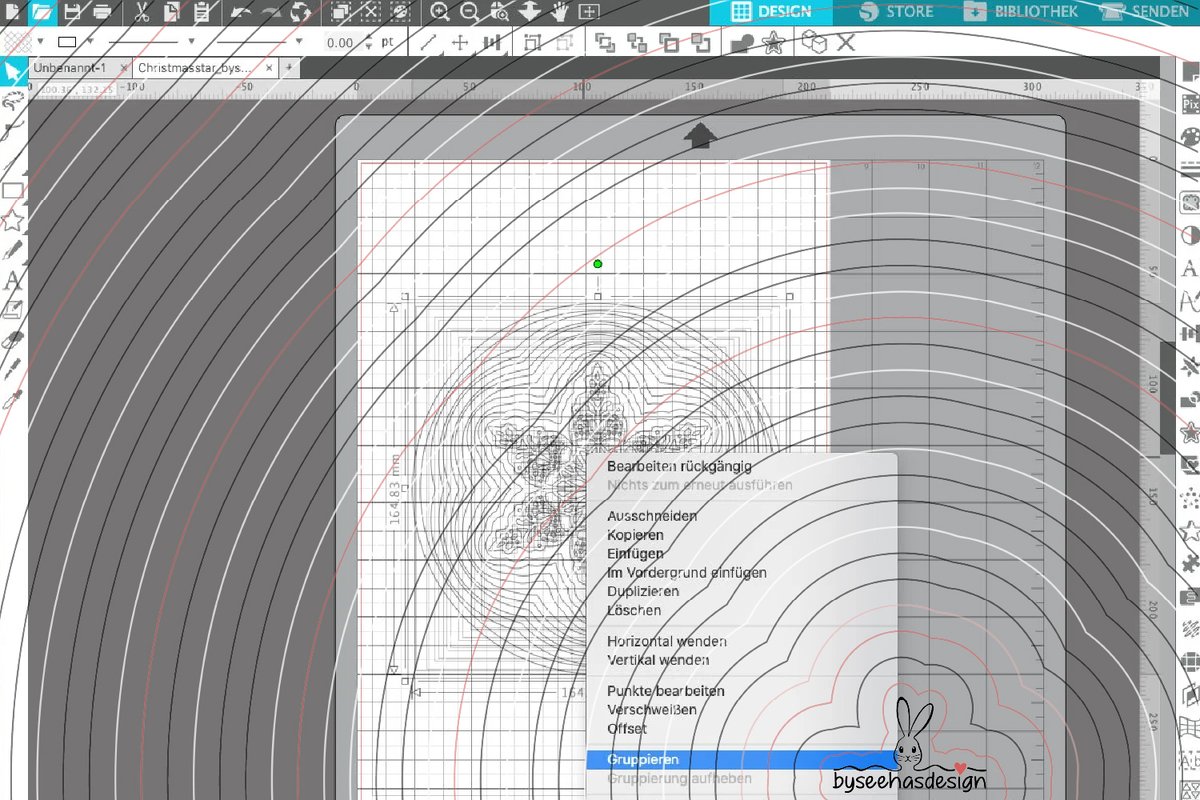Open a file with the folder icon
This screenshot has height=800, width=1200.
(x=42, y=13)
